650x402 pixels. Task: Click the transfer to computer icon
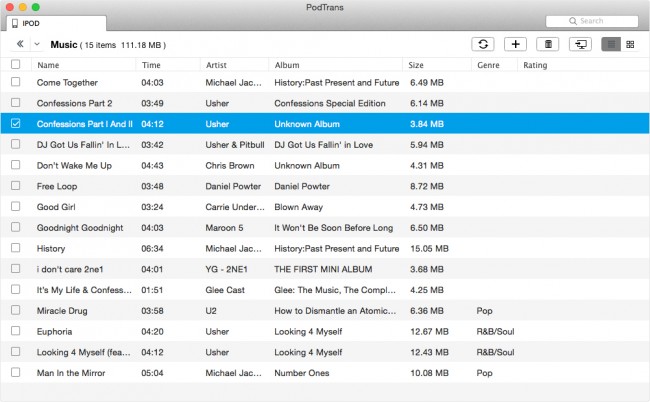pyautogui.click(x=580, y=44)
